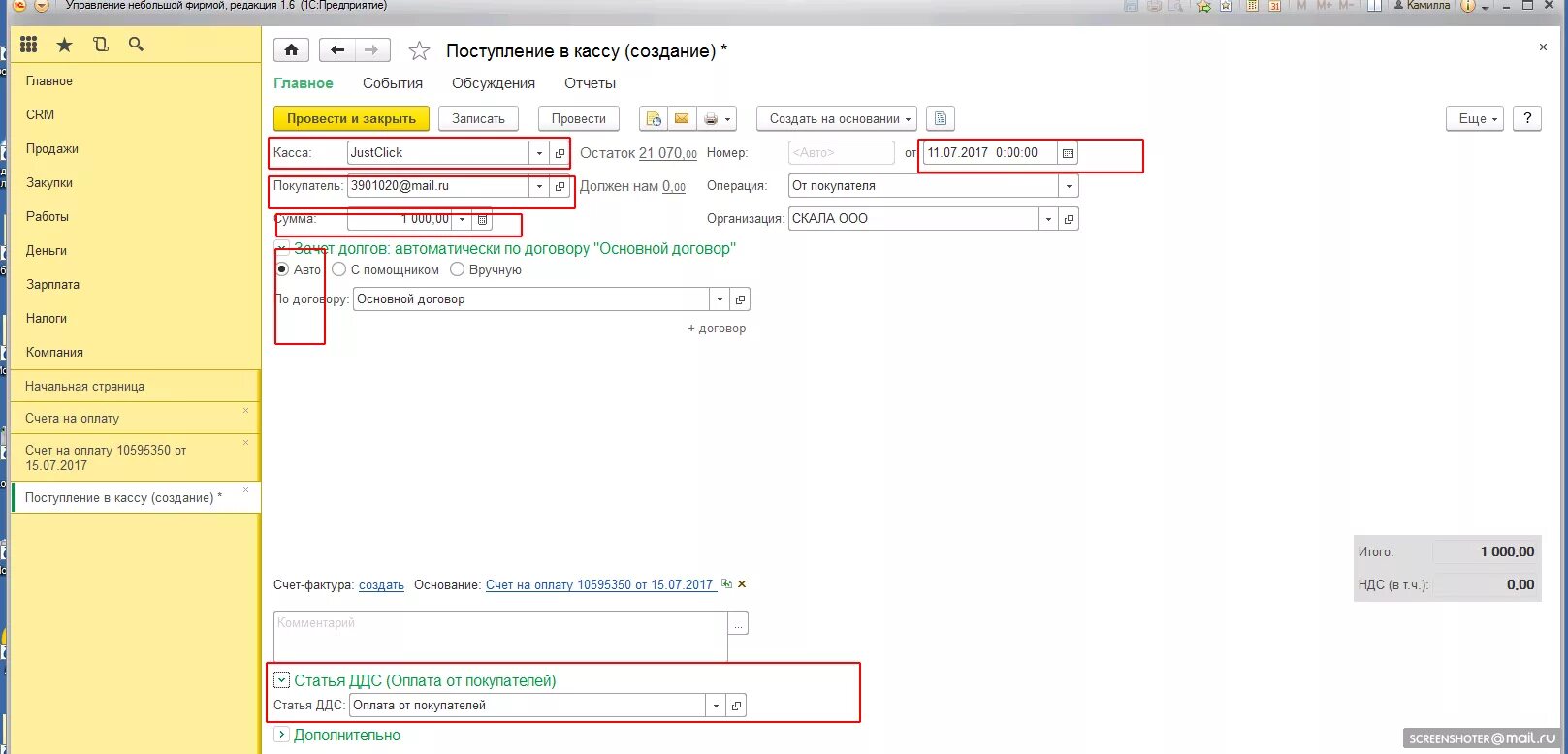Open the Организация СКАЛА ООО record
Image resolution: width=1568 pixels, height=754 pixels.
1069,219
